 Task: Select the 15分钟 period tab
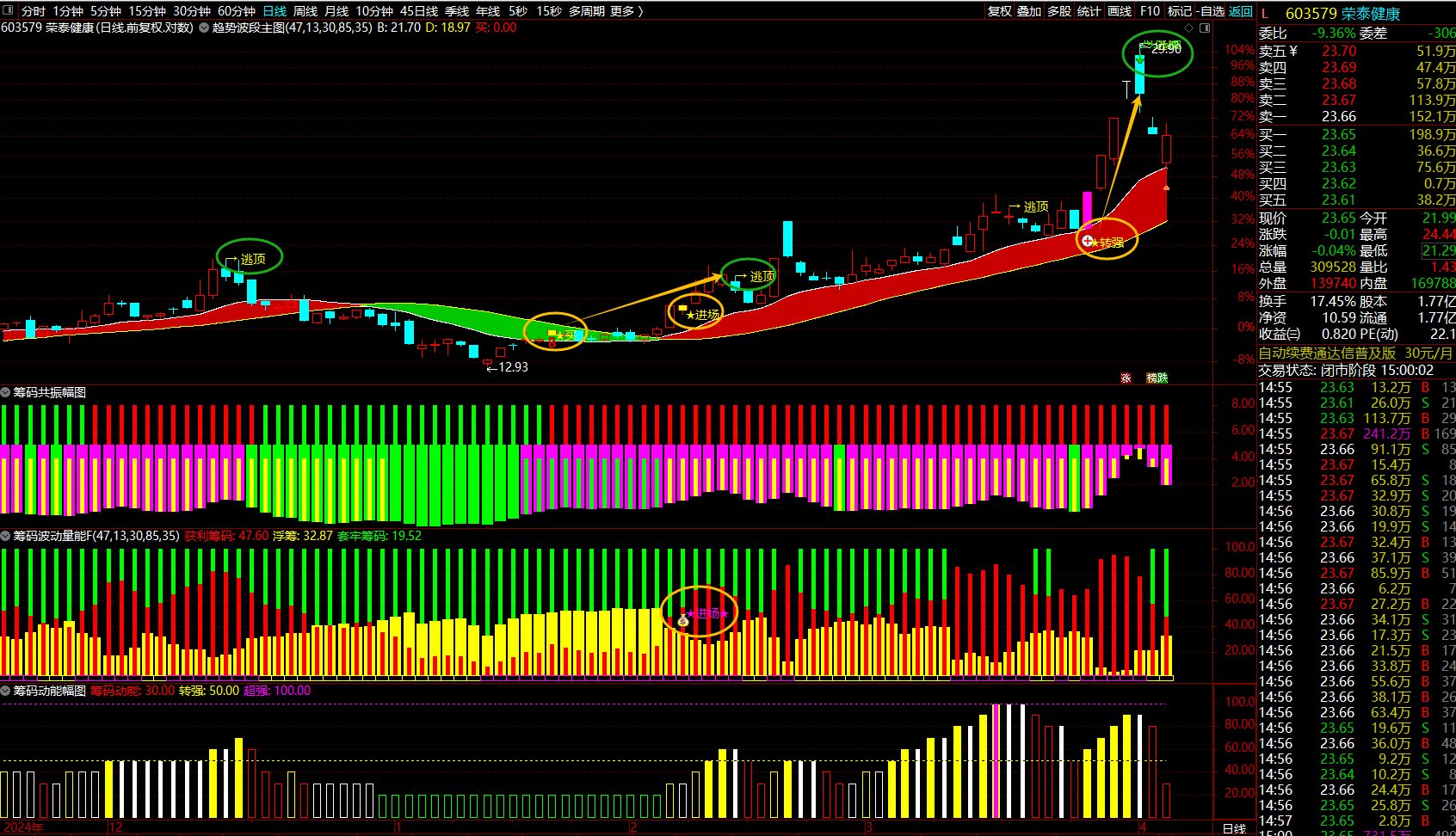tap(147, 11)
